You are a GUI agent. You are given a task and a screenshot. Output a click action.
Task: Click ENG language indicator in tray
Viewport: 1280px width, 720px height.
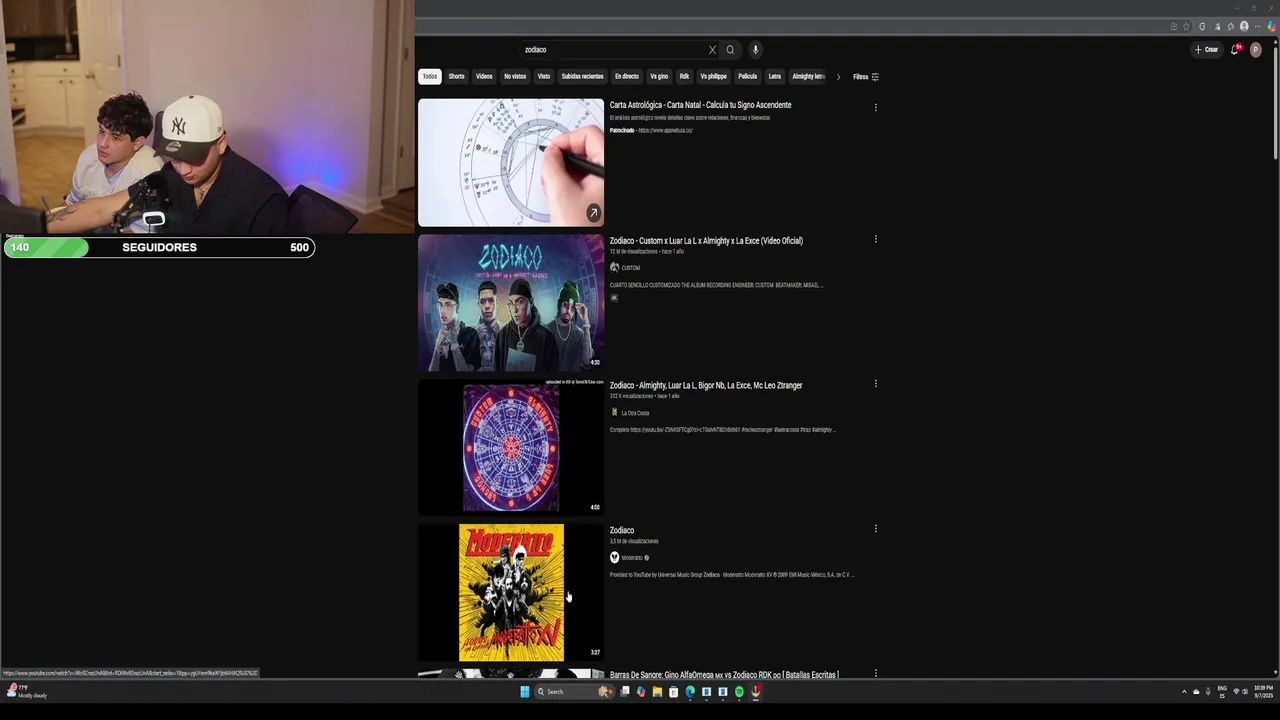1222,691
